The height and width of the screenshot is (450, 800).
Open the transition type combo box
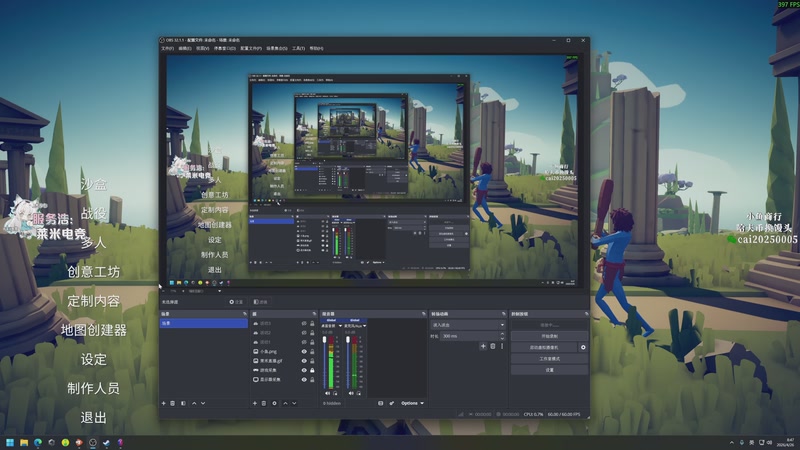coord(468,325)
